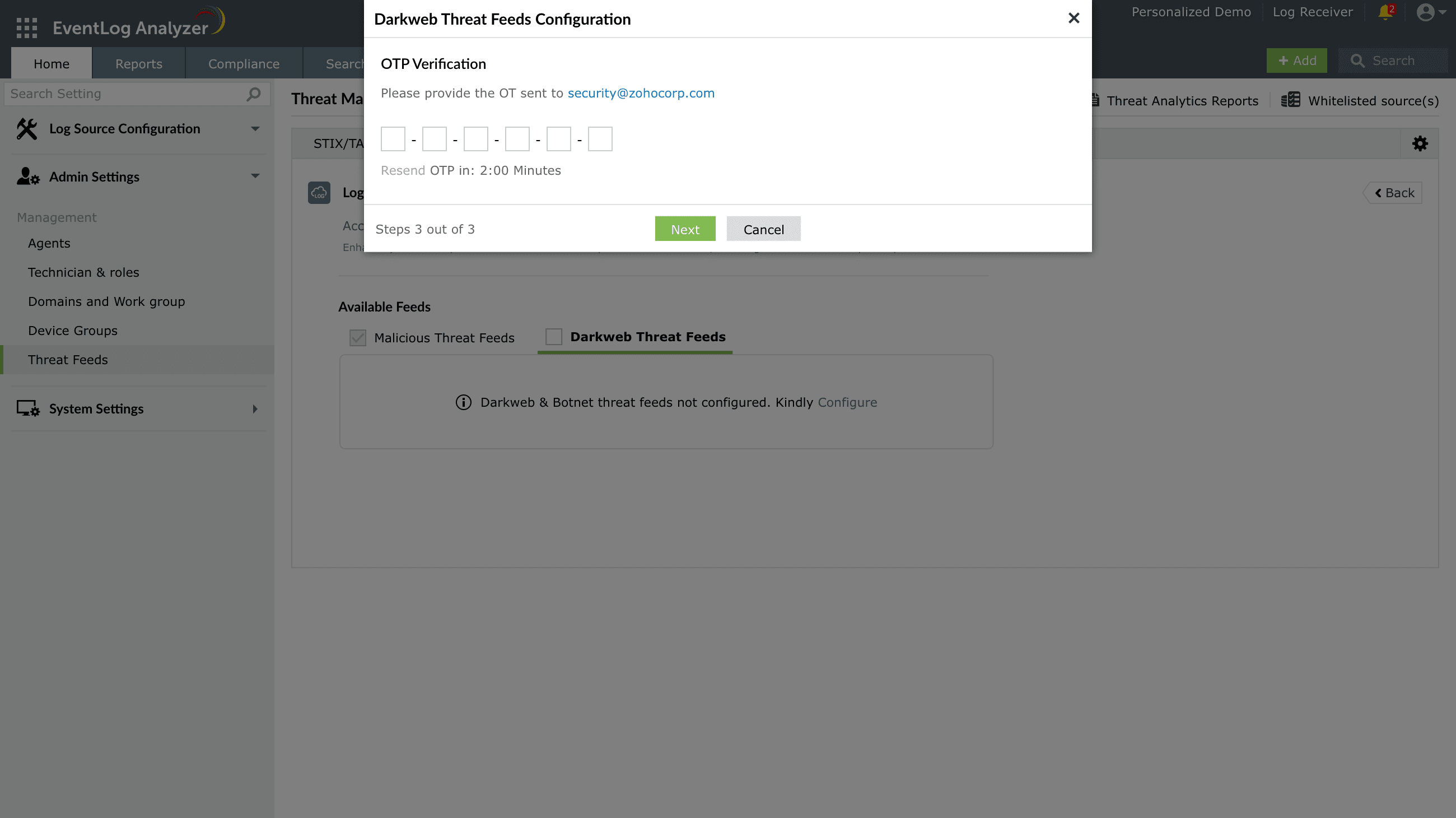Screen dimensions: 1456x818
Task: Close the Darkweb Threat Feeds Configuration dialog
Action: click(x=1074, y=18)
